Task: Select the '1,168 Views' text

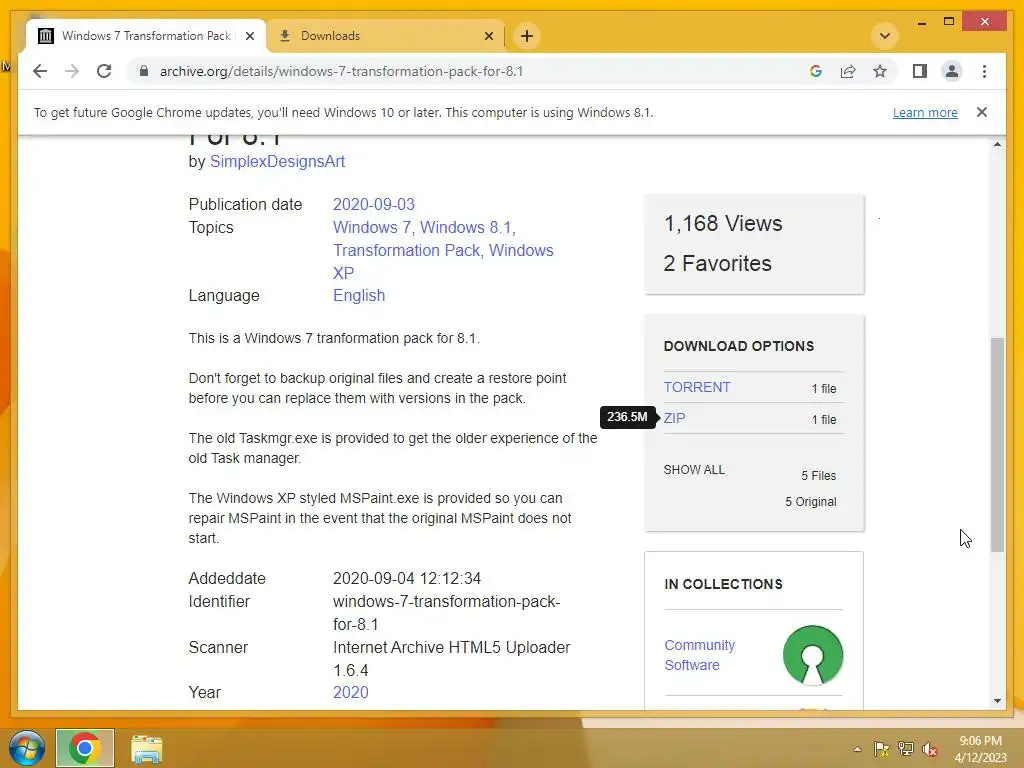Action: 723,223
